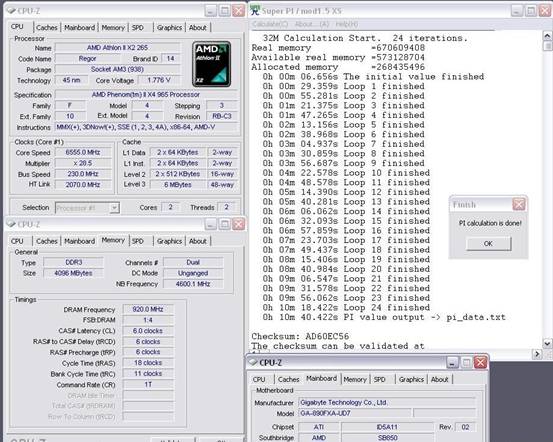The height and width of the screenshot is (442, 553).
Task: Select Graphics tab in Mainboard CPU-Z window
Action: (412, 380)
